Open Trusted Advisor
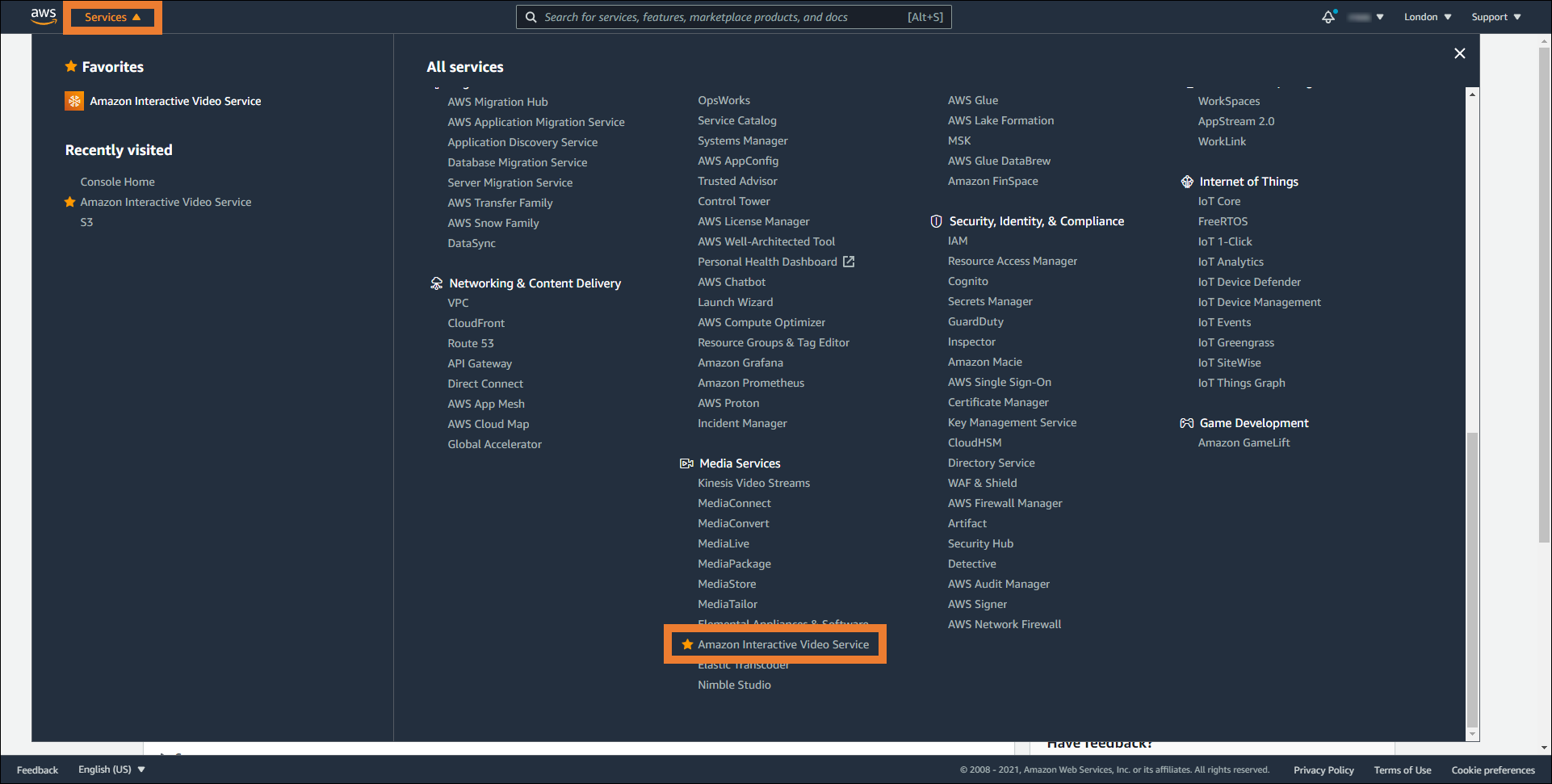The image size is (1552, 784). click(x=737, y=181)
